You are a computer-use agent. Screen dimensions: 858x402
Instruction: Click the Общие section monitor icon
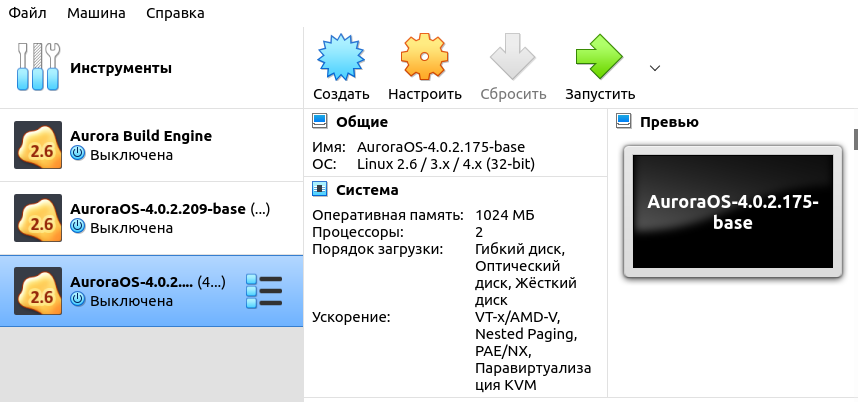point(320,121)
